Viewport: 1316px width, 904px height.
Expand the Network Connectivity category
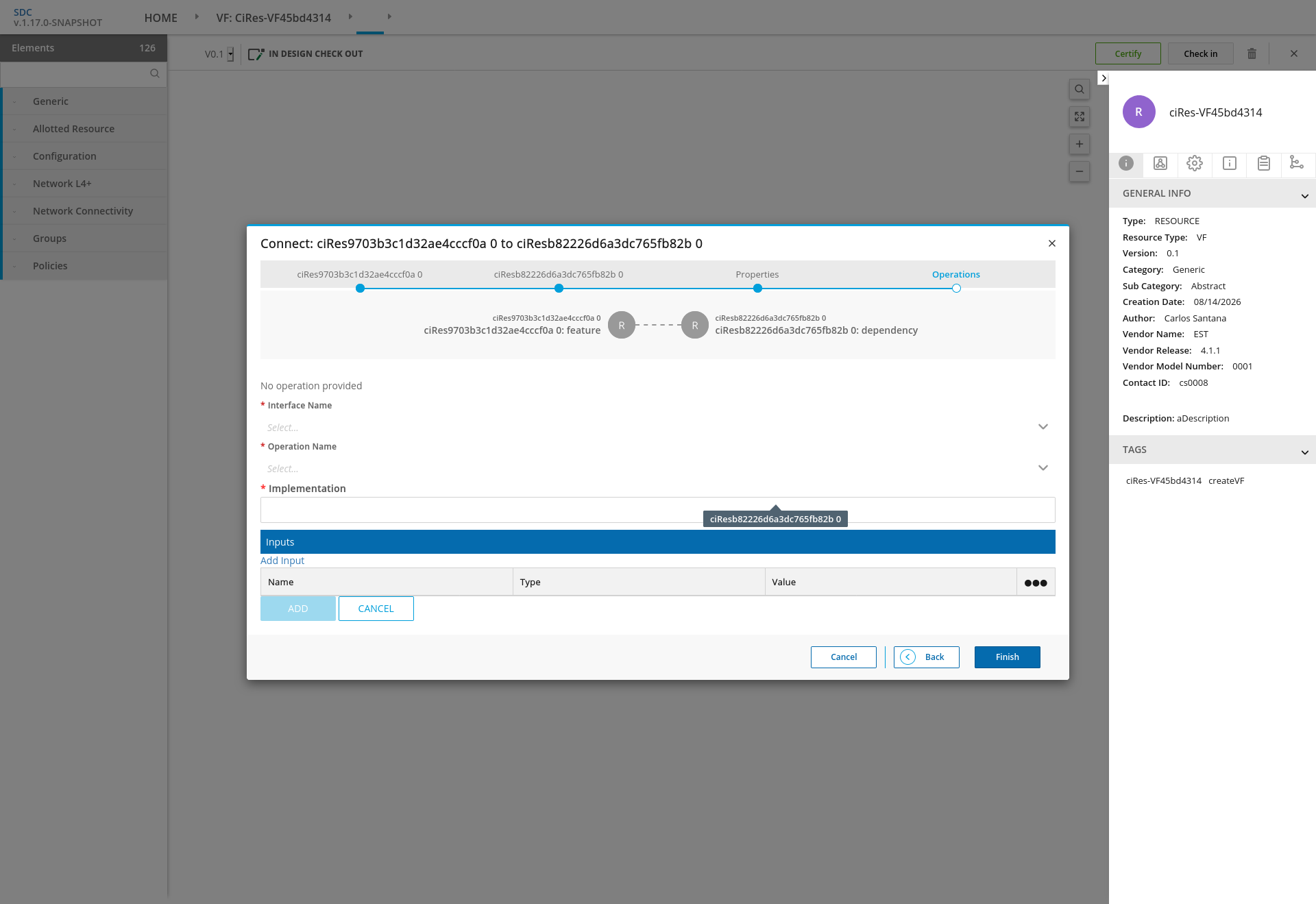click(x=85, y=211)
